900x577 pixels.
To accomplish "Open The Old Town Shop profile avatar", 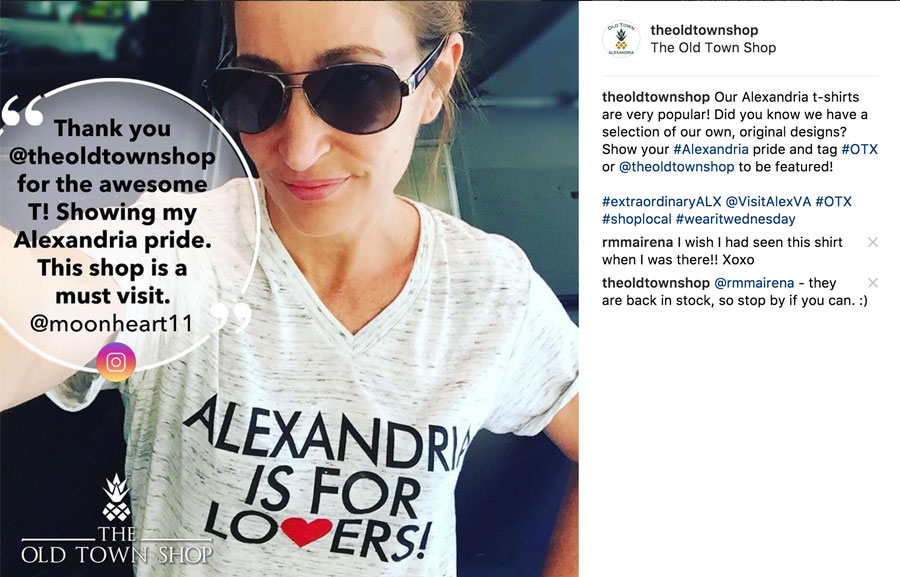I will (621, 38).
